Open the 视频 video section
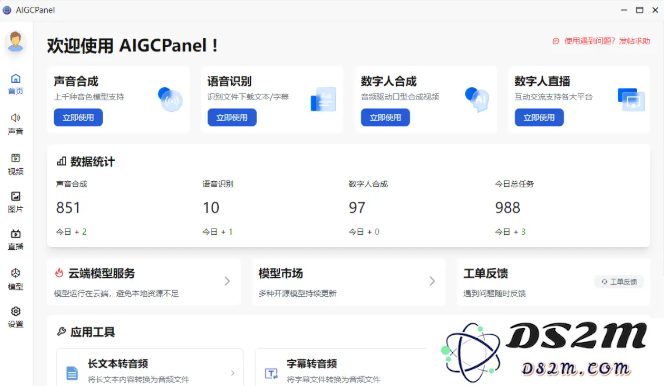The height and width of the screenshot is (386, 664). [x=16, y=164]
